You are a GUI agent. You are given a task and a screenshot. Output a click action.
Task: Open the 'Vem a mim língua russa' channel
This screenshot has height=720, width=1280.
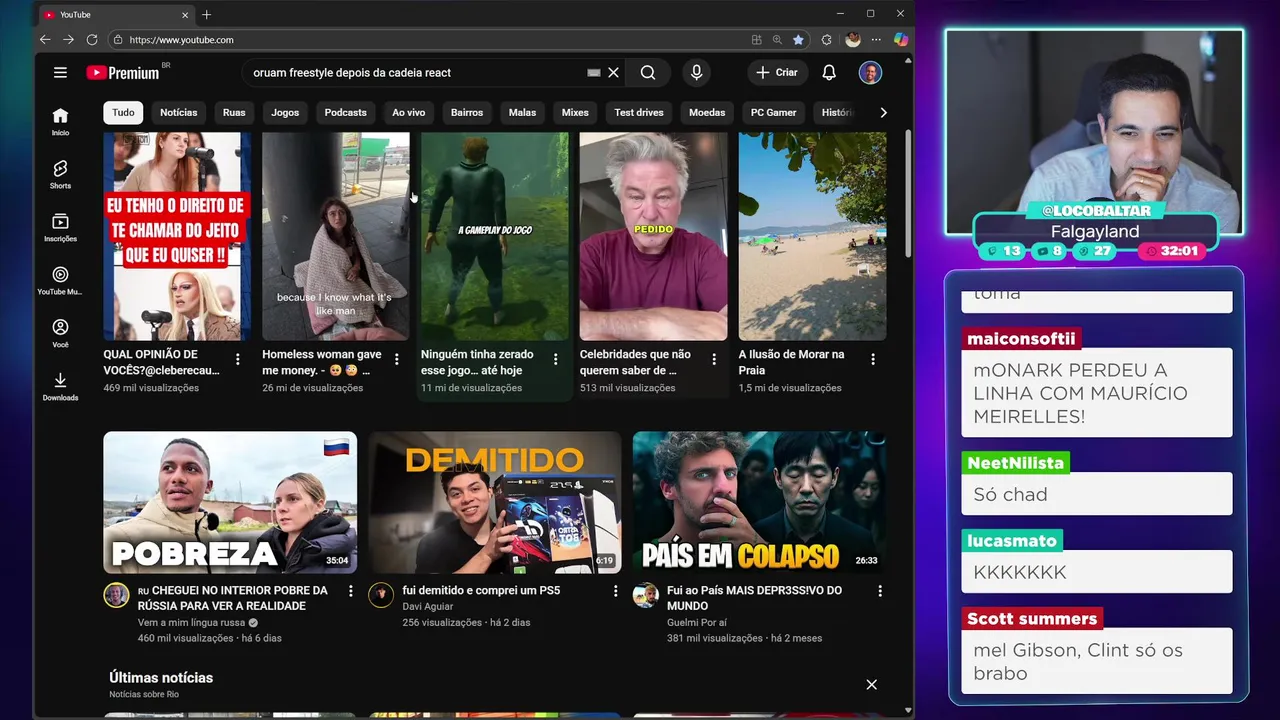(191, 622)
